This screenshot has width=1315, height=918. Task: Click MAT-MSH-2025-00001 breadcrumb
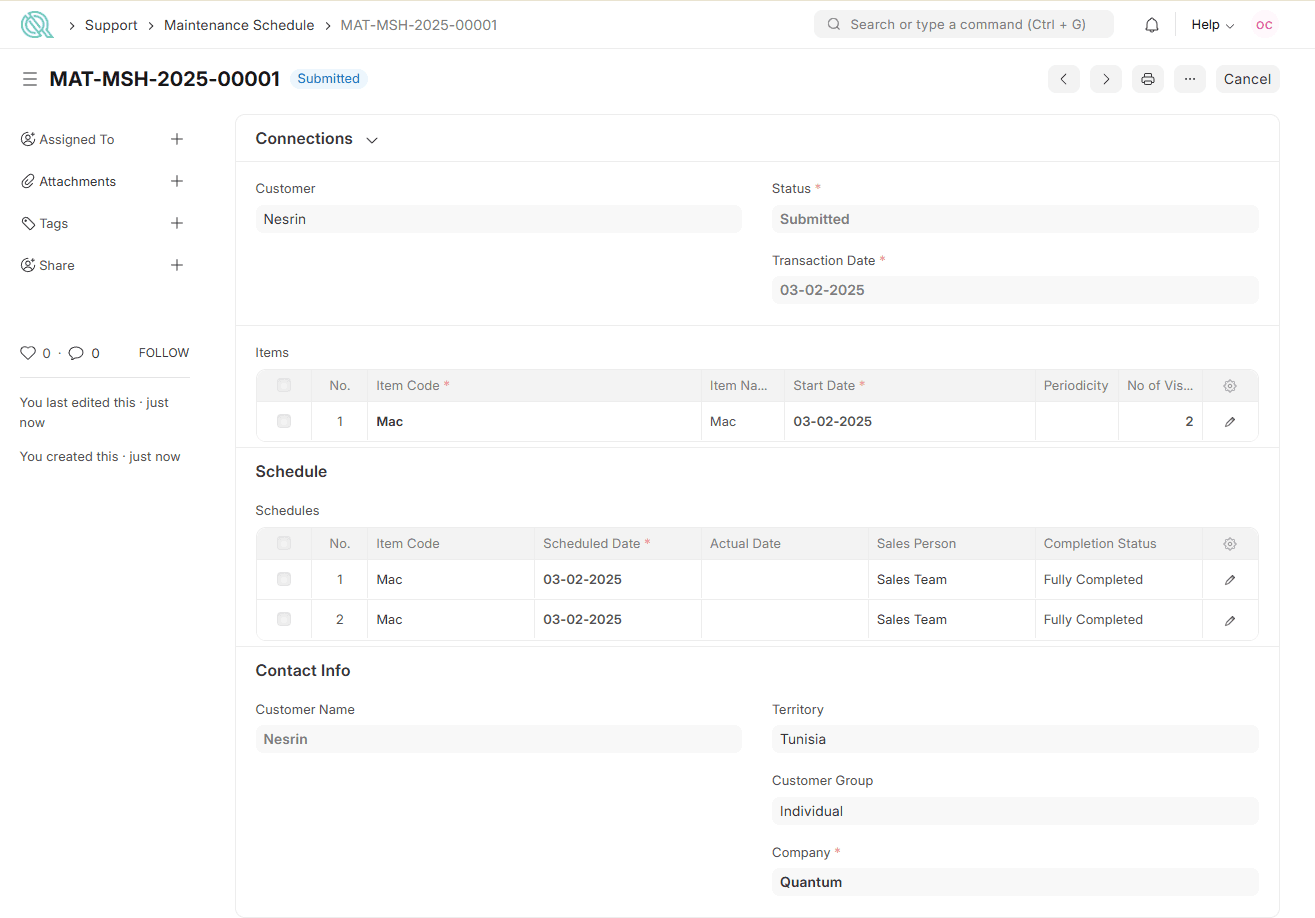coord(419,25)
